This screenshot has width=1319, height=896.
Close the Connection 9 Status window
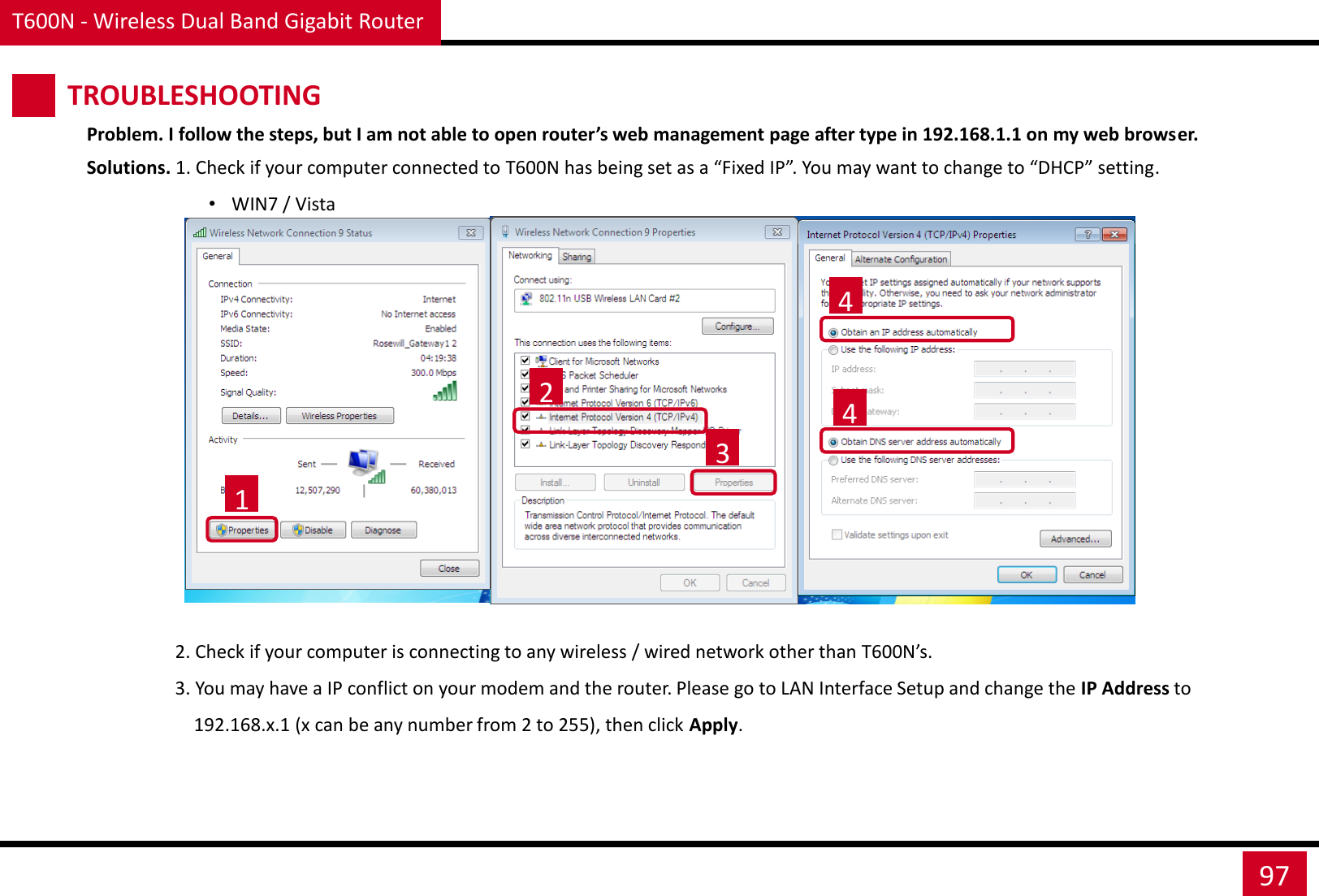click(x=471, y=232)
